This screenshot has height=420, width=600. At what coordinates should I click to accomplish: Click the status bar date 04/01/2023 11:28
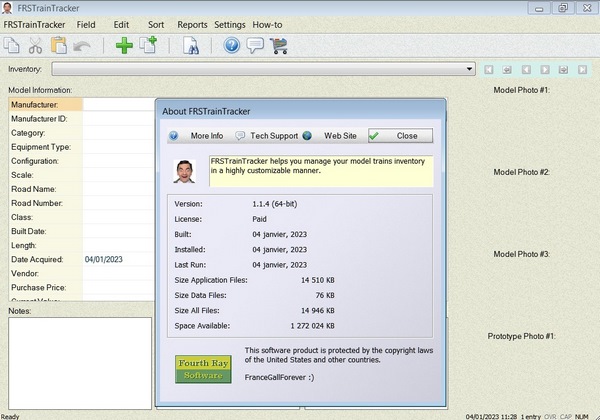click(491, 417)
